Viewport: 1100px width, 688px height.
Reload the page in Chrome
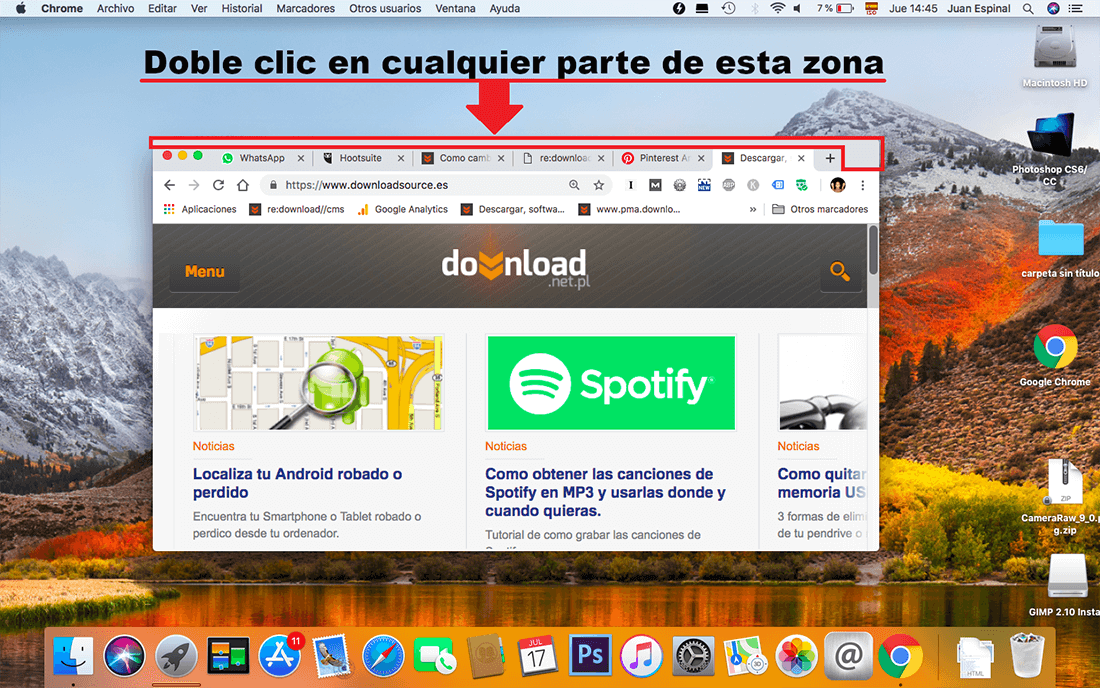coord(218,185)
